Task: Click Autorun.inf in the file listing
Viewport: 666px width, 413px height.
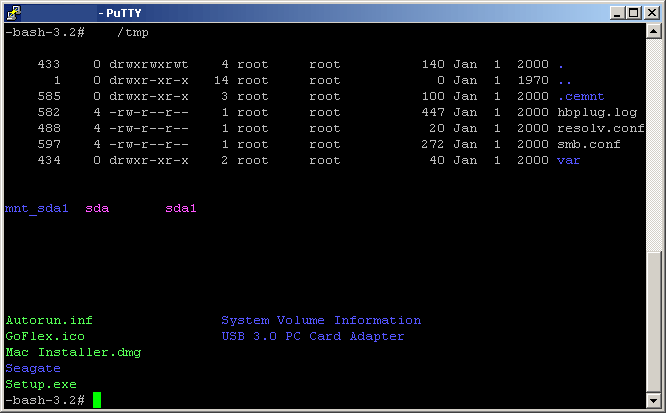Action: (x=49, y=320)
